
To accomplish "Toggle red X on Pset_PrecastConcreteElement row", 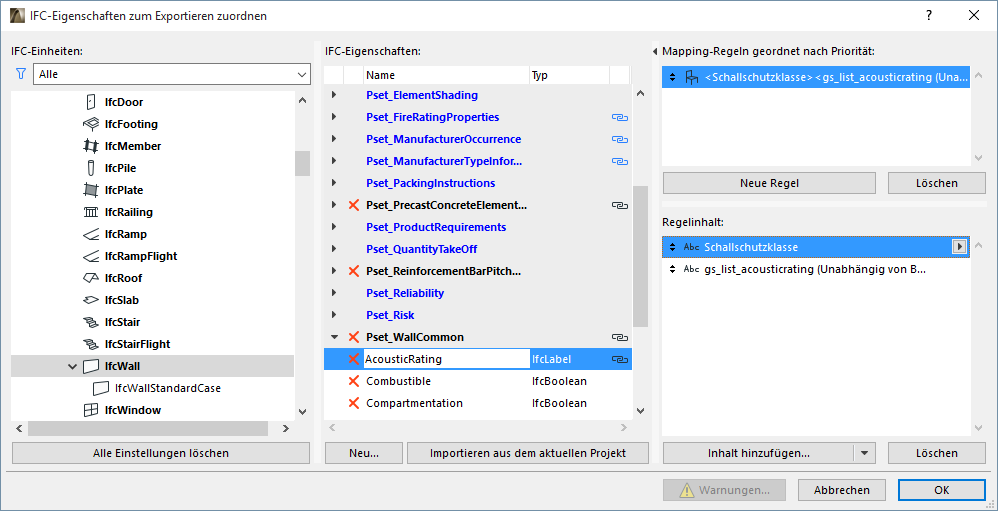I will (353, 205).
